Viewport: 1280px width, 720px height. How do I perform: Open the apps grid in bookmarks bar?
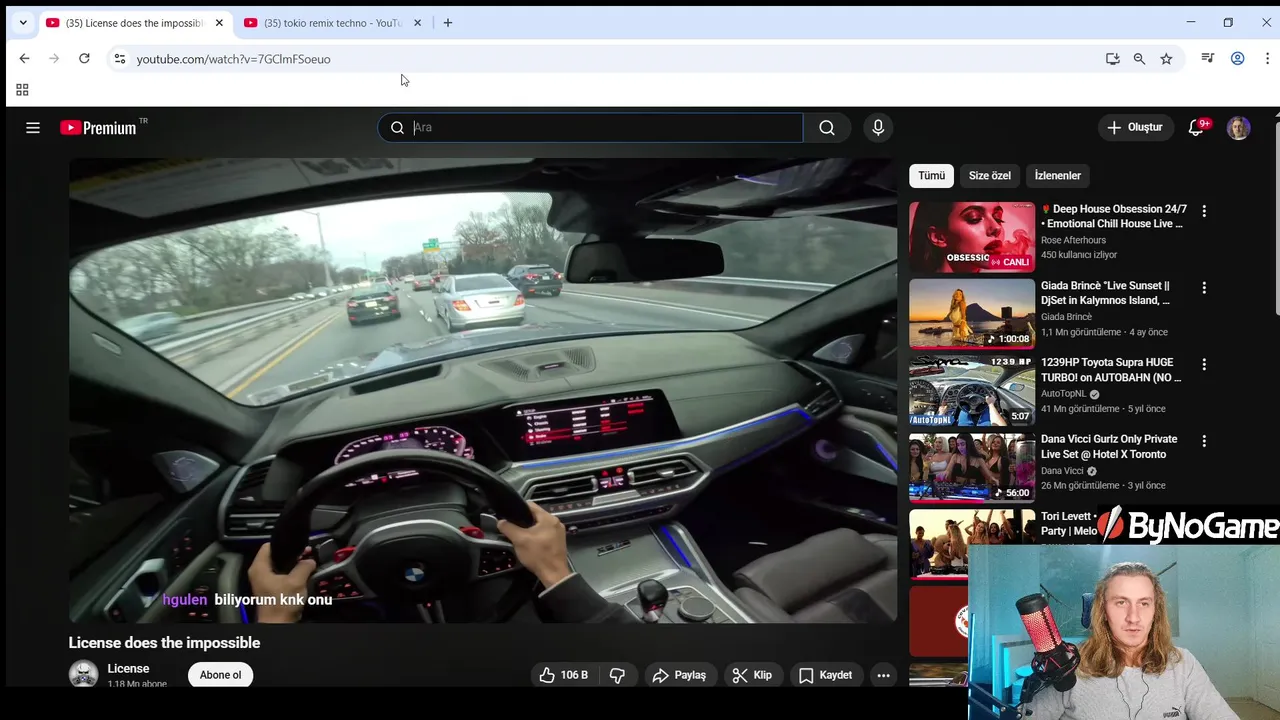pos(22,90)
